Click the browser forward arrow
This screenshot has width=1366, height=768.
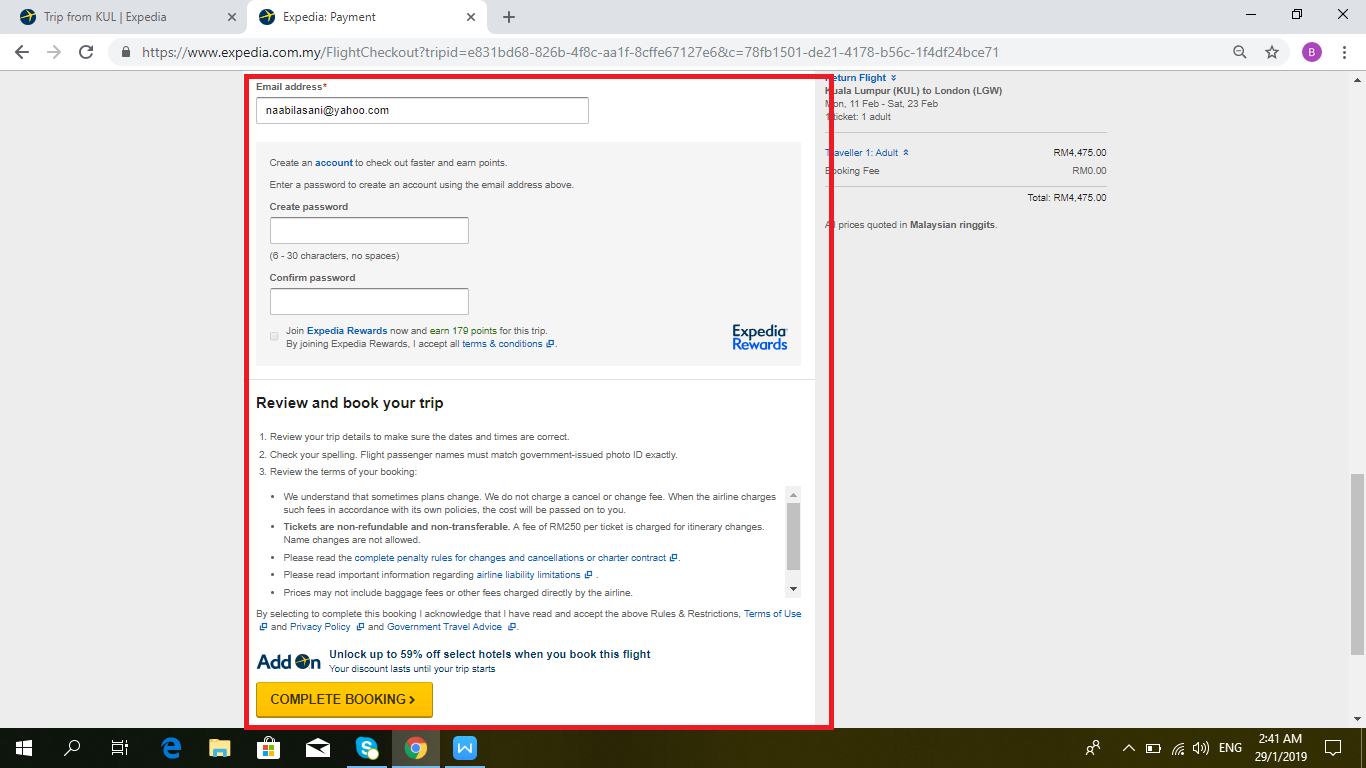(x=54, y=52)
